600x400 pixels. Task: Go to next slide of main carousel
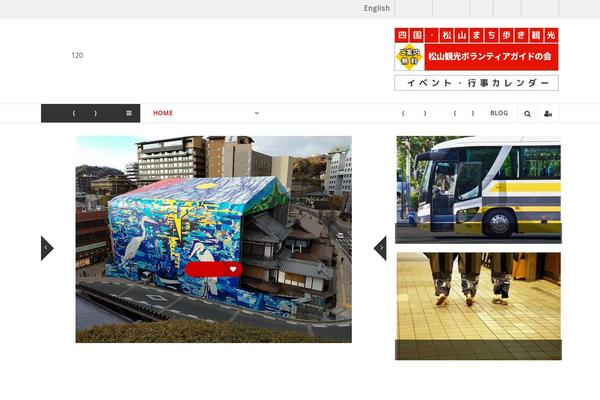[x=380, y=248]
